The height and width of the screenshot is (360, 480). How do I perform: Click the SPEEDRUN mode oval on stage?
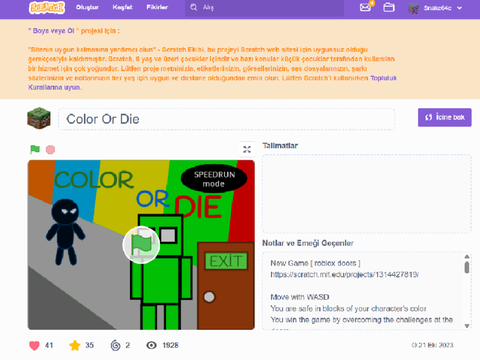(214, 179)
